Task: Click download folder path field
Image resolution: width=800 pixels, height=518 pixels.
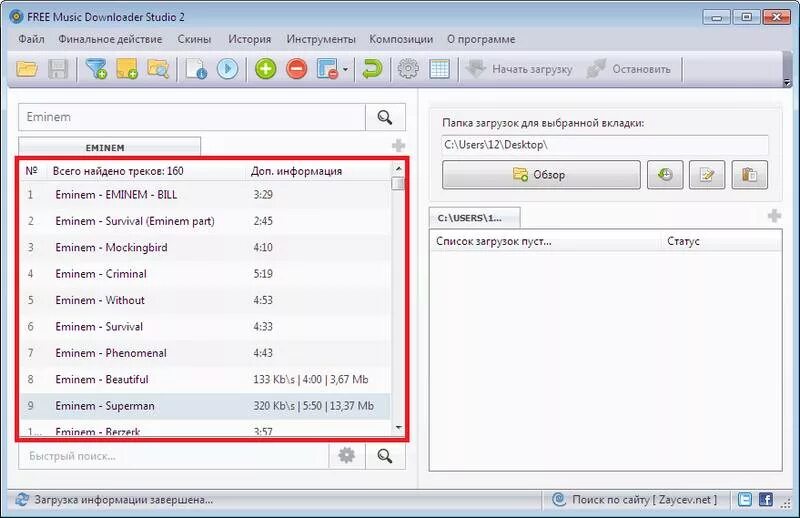Action: (605, 145)
